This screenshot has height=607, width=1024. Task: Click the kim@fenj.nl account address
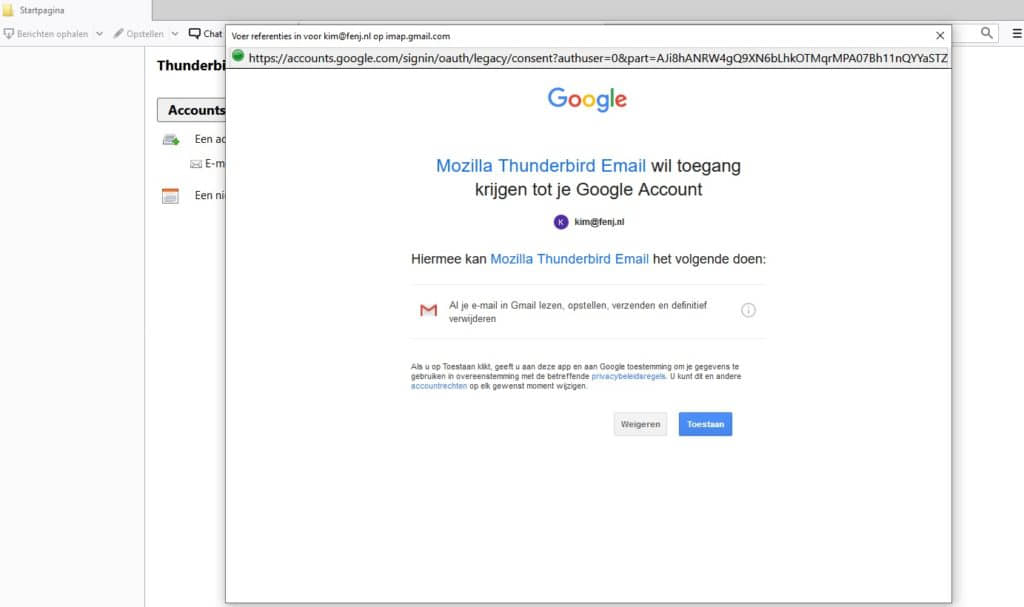pyautogui.click(x=599, y=222)
